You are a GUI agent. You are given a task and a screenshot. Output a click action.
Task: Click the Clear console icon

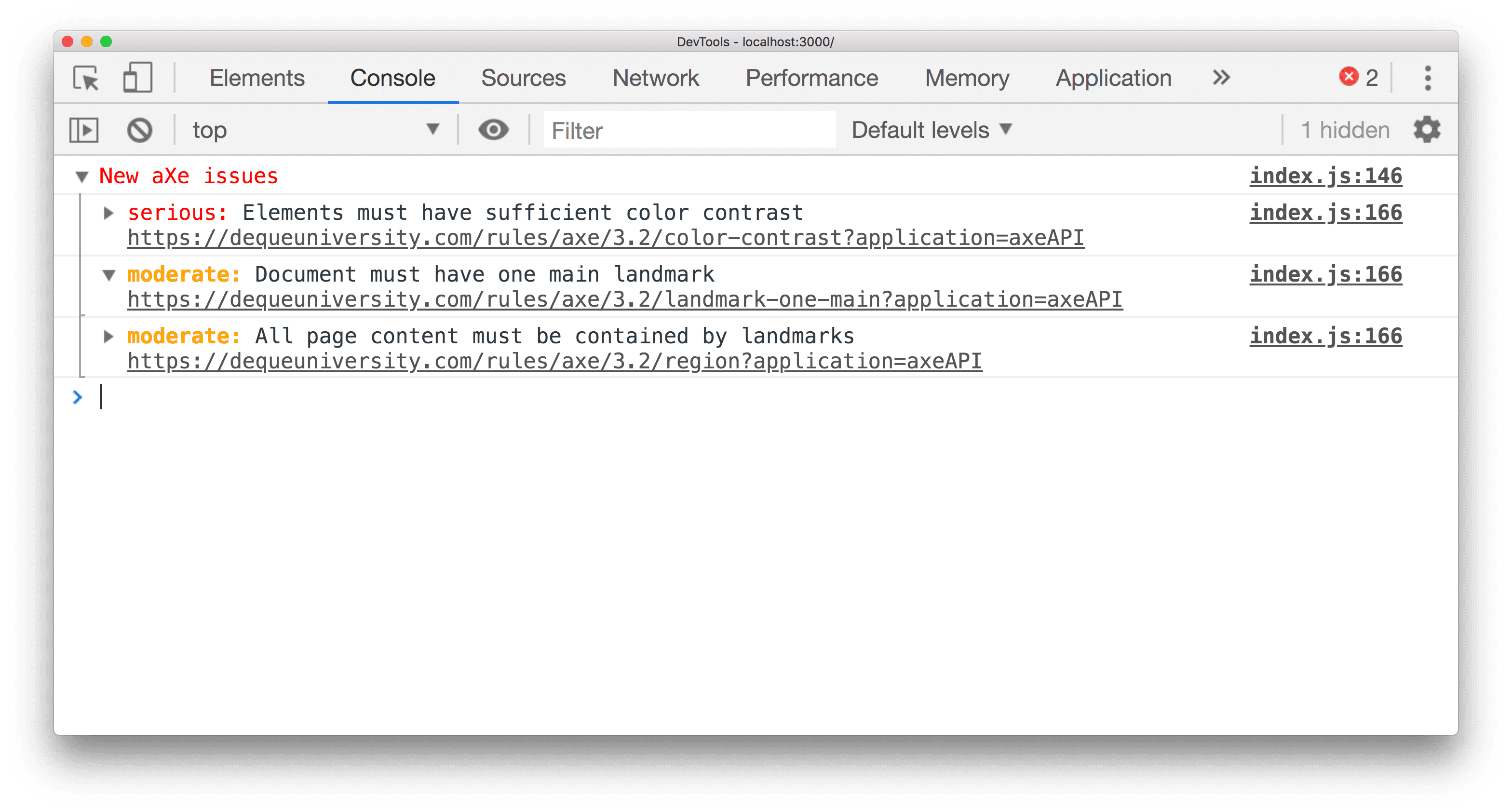139,129
